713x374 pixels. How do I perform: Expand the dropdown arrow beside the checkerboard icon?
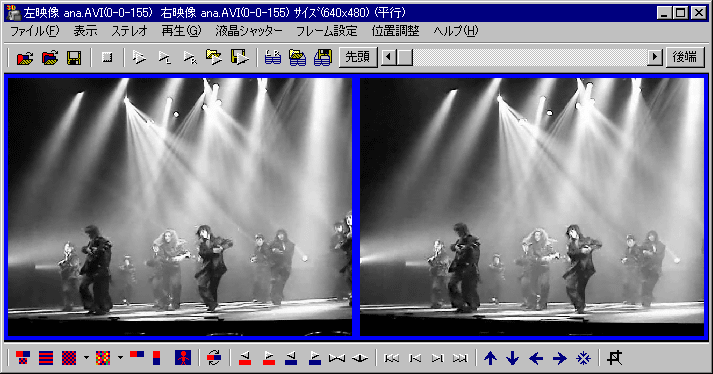(86, 358)
